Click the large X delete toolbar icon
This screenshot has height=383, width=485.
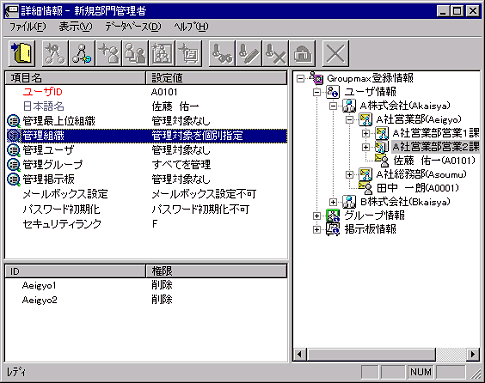(x=336, y=53)
